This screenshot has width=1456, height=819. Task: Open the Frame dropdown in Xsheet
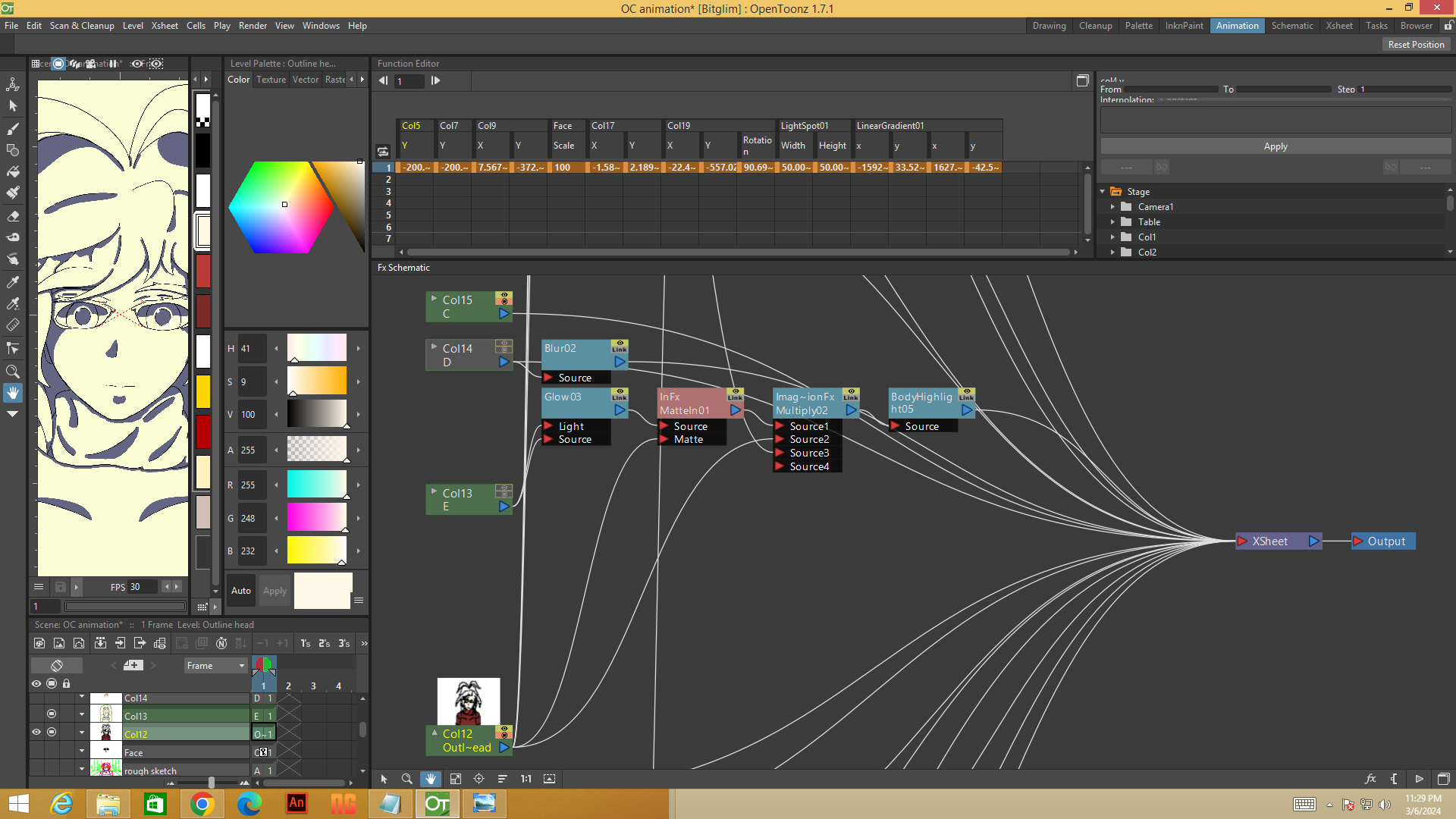pyautogui.click(x=216, y=666)
